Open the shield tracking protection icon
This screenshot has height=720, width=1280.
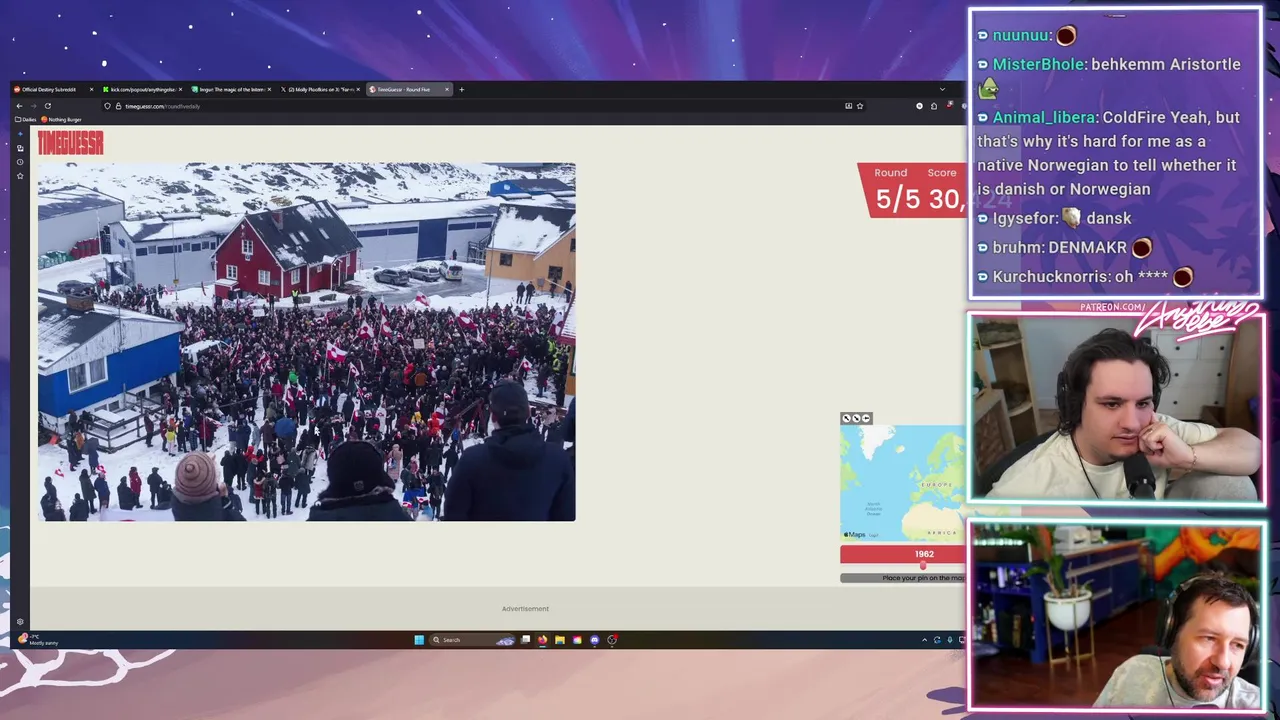tap(107, 106)
